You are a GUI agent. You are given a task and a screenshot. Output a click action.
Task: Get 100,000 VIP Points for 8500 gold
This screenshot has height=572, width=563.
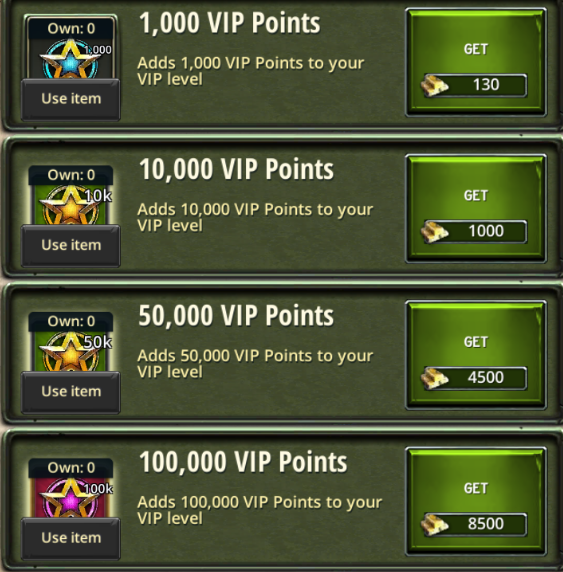(476, 501)
